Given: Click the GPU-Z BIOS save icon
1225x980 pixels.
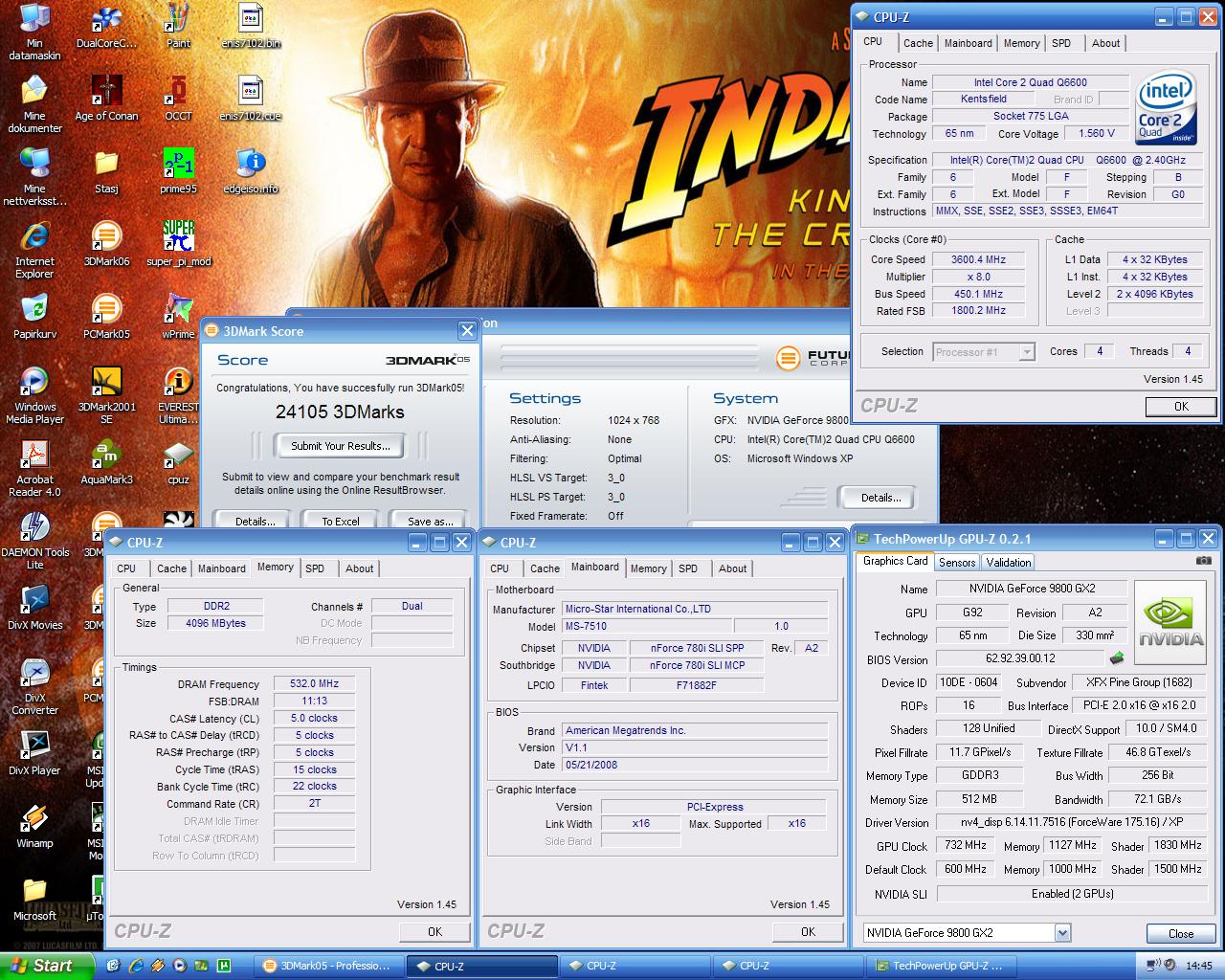Looking at the screenshot, I should 1116,658.
